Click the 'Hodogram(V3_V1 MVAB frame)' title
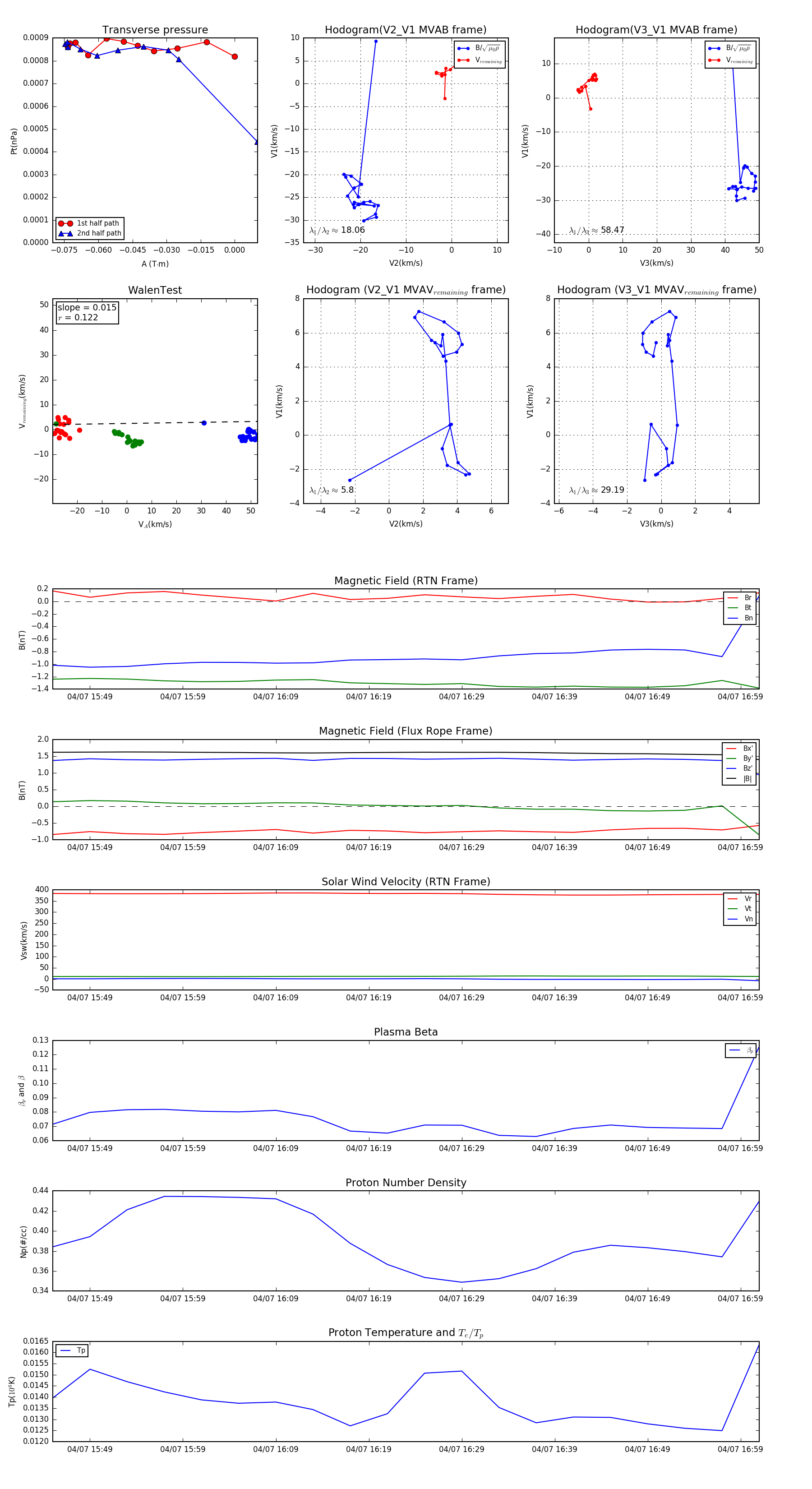Screen dimensions: 812x1489 tap(656, 30)
